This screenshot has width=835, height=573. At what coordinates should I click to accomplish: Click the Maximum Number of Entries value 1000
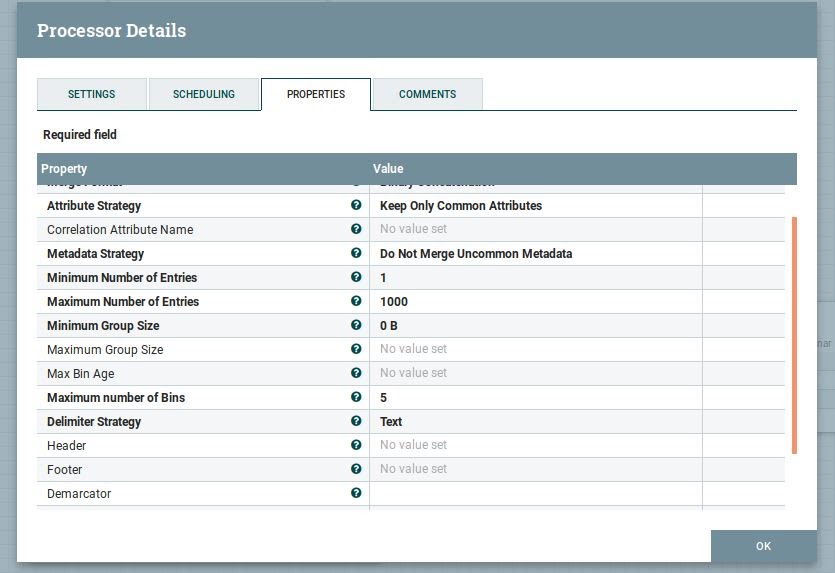click(394, 302)
